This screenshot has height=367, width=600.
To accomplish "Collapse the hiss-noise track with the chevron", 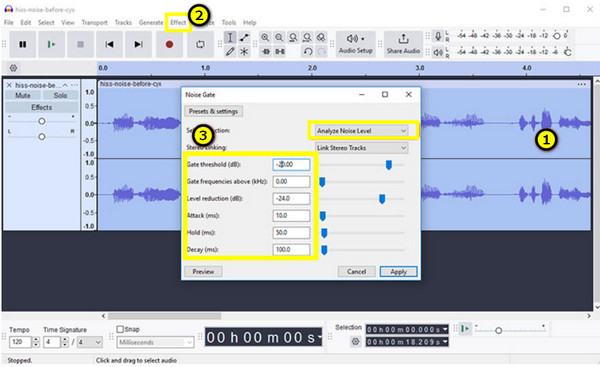I will [x=65, y=85].
